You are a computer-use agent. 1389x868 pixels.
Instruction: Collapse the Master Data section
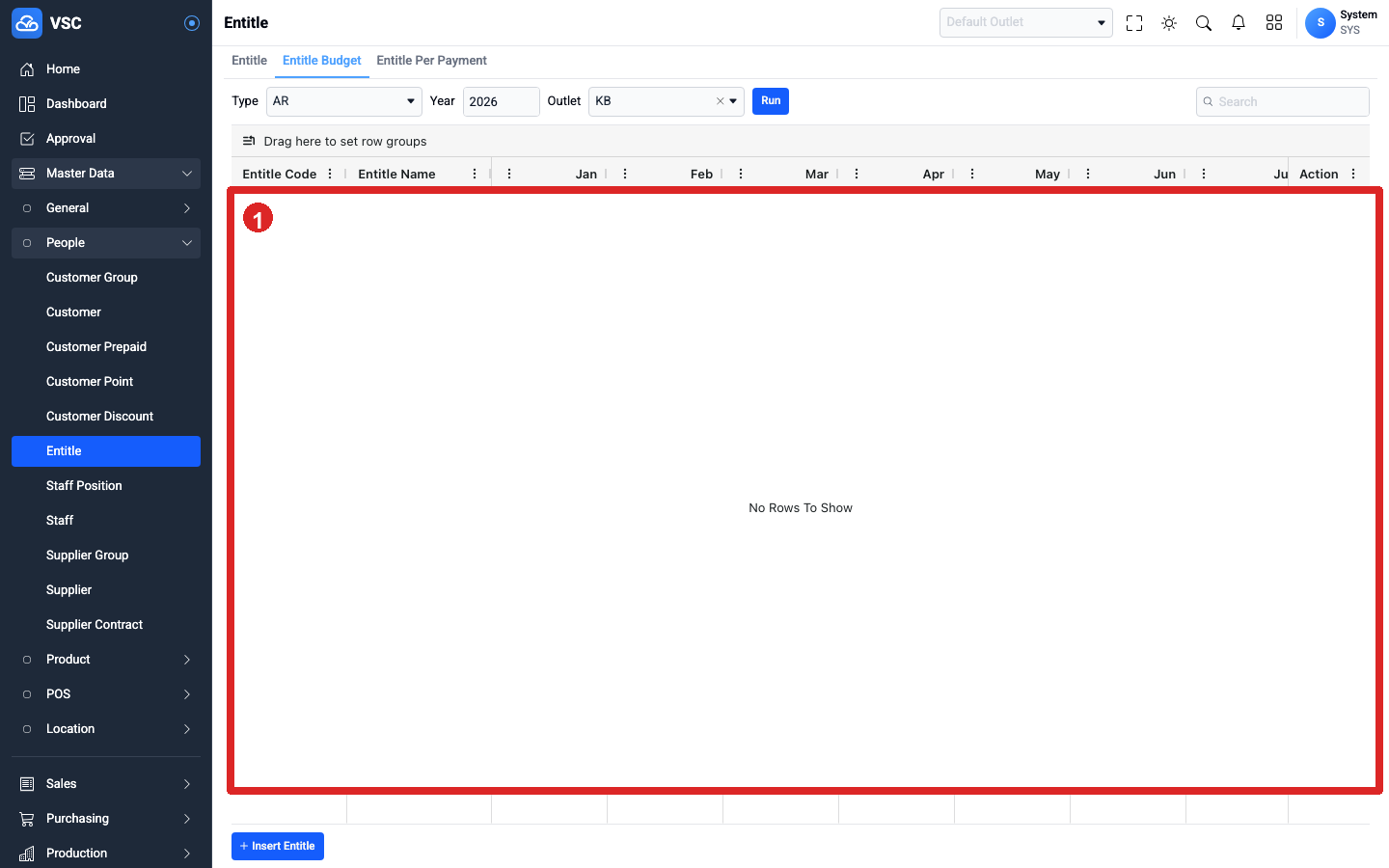[x=187, y=174]
